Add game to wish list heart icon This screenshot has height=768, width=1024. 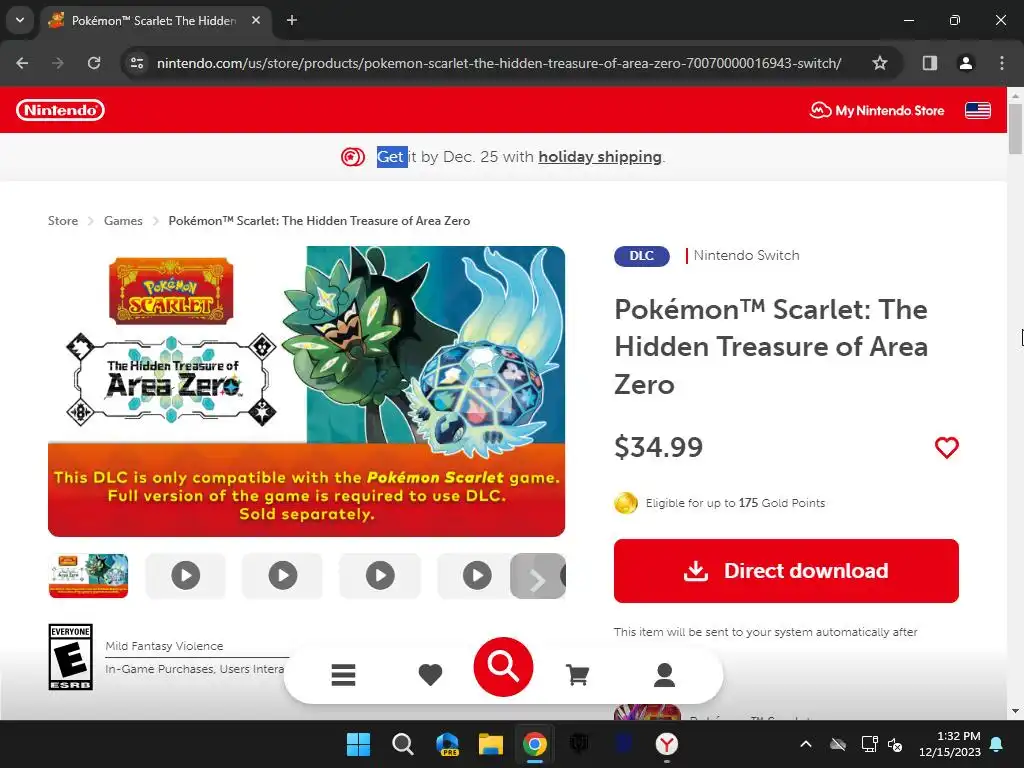coord(946,447)
